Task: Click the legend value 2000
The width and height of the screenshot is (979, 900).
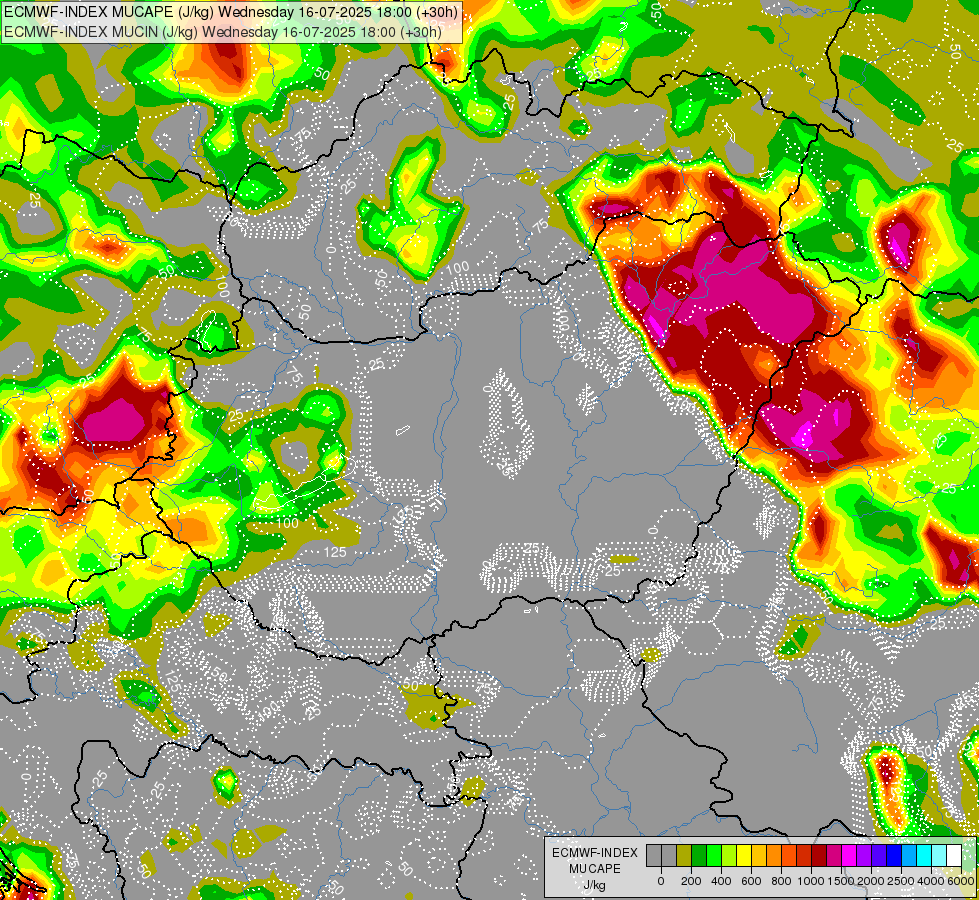Action: click(x=871, y=881)
